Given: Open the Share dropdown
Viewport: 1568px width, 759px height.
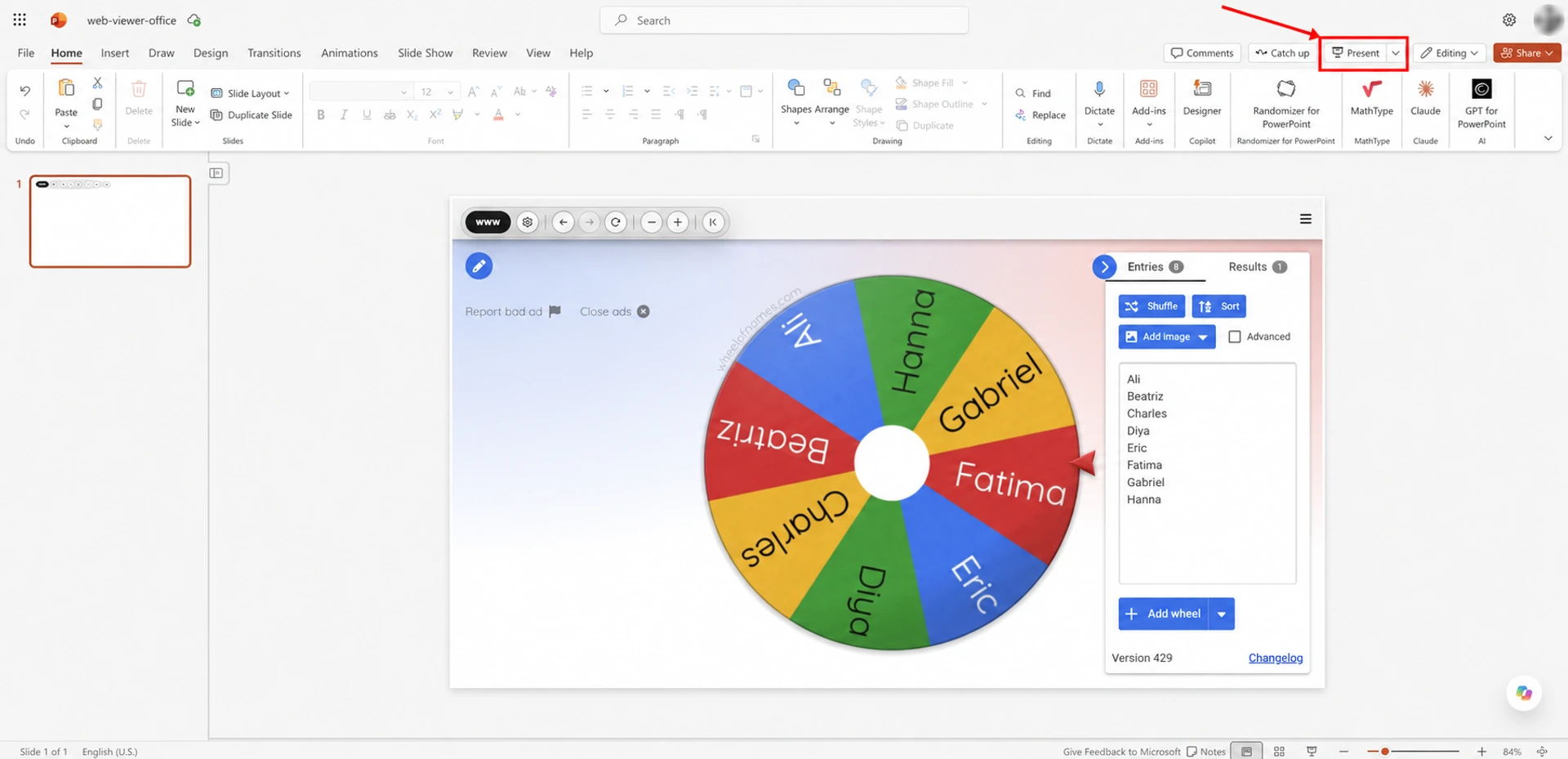Looking at the screenshot, I should [1527, 53].
